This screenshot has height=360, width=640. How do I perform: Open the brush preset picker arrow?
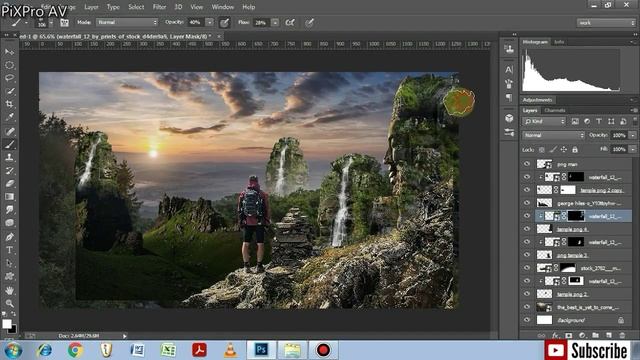51,23
